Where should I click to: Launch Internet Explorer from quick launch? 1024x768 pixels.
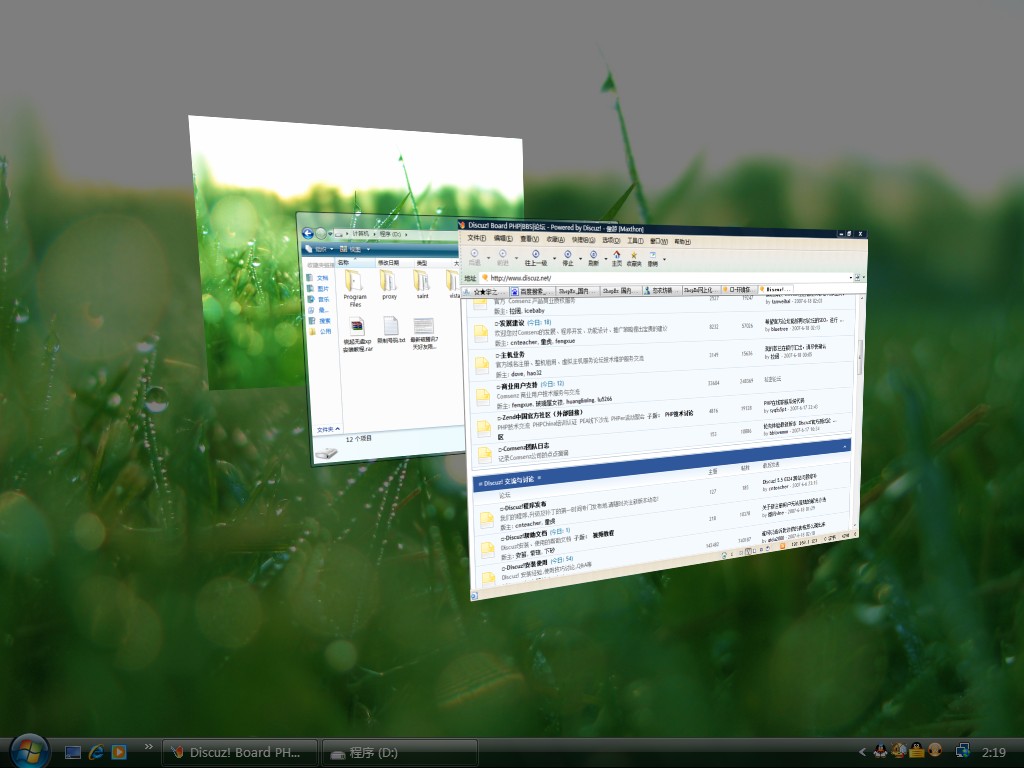pos(96,751)
